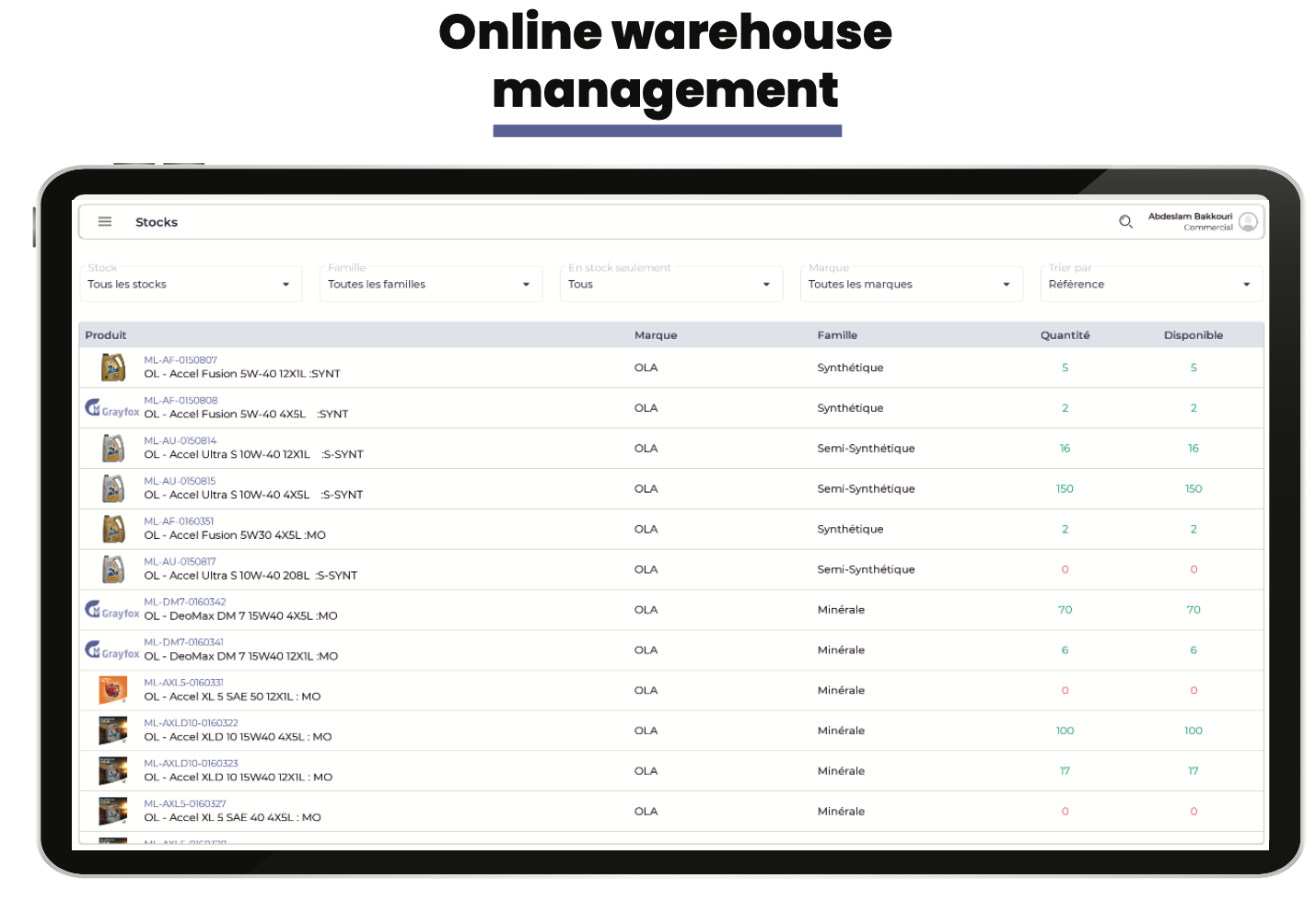Click product thumbnail for ML-AF-0160351
Viewport: 1316px width, 901px height.
click(x=113, y=529)
